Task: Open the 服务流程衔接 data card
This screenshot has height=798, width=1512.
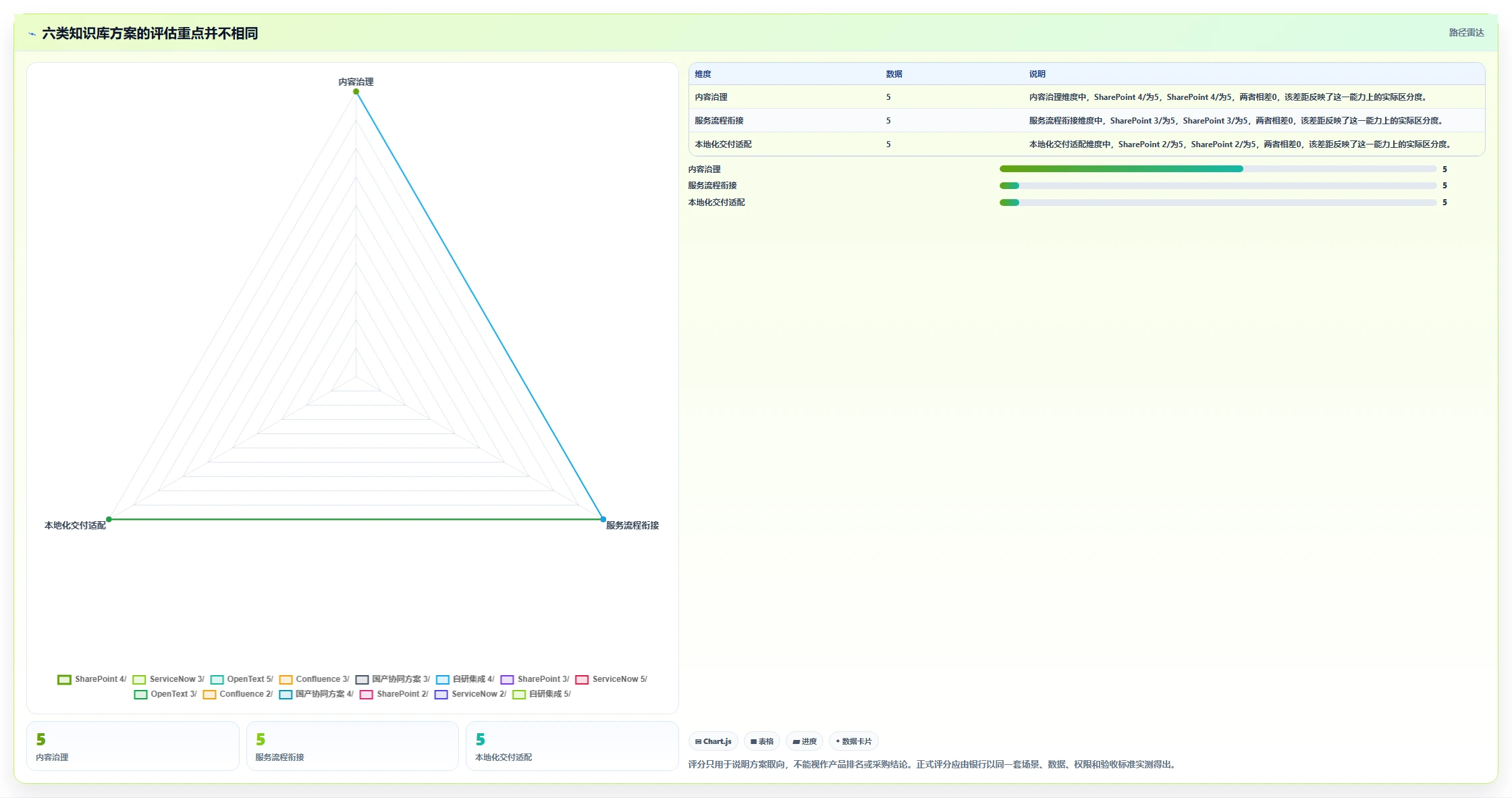Action: [x=352, y=746]
